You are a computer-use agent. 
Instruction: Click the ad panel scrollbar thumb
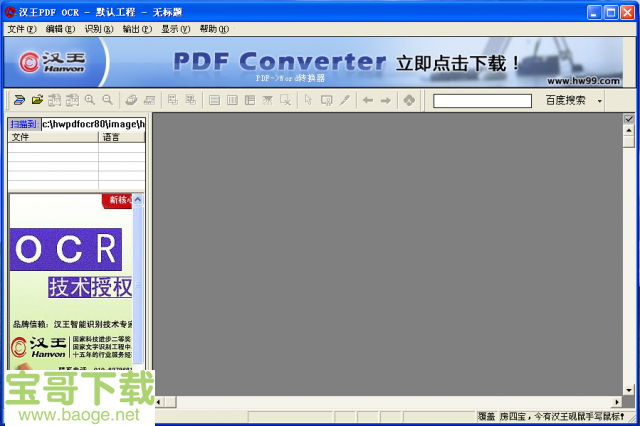coord(138,284)
